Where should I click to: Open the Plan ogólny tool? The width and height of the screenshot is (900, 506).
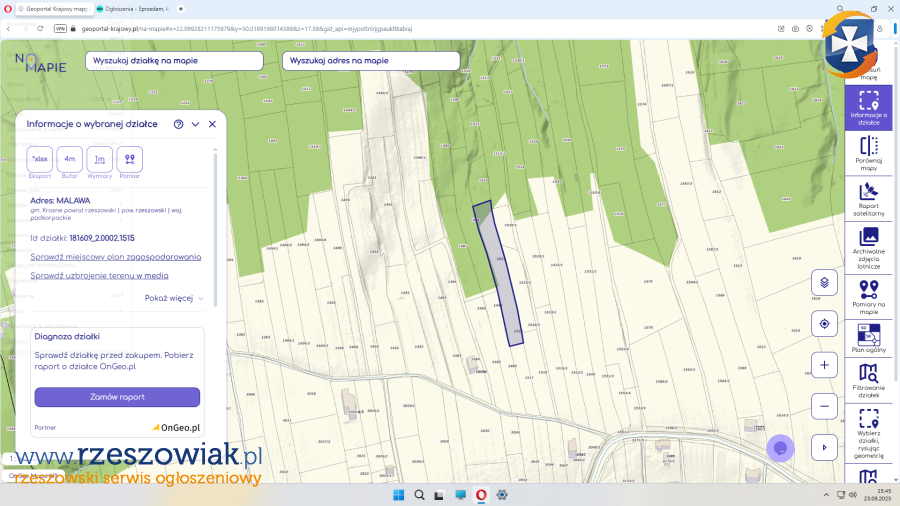point(868,340)
